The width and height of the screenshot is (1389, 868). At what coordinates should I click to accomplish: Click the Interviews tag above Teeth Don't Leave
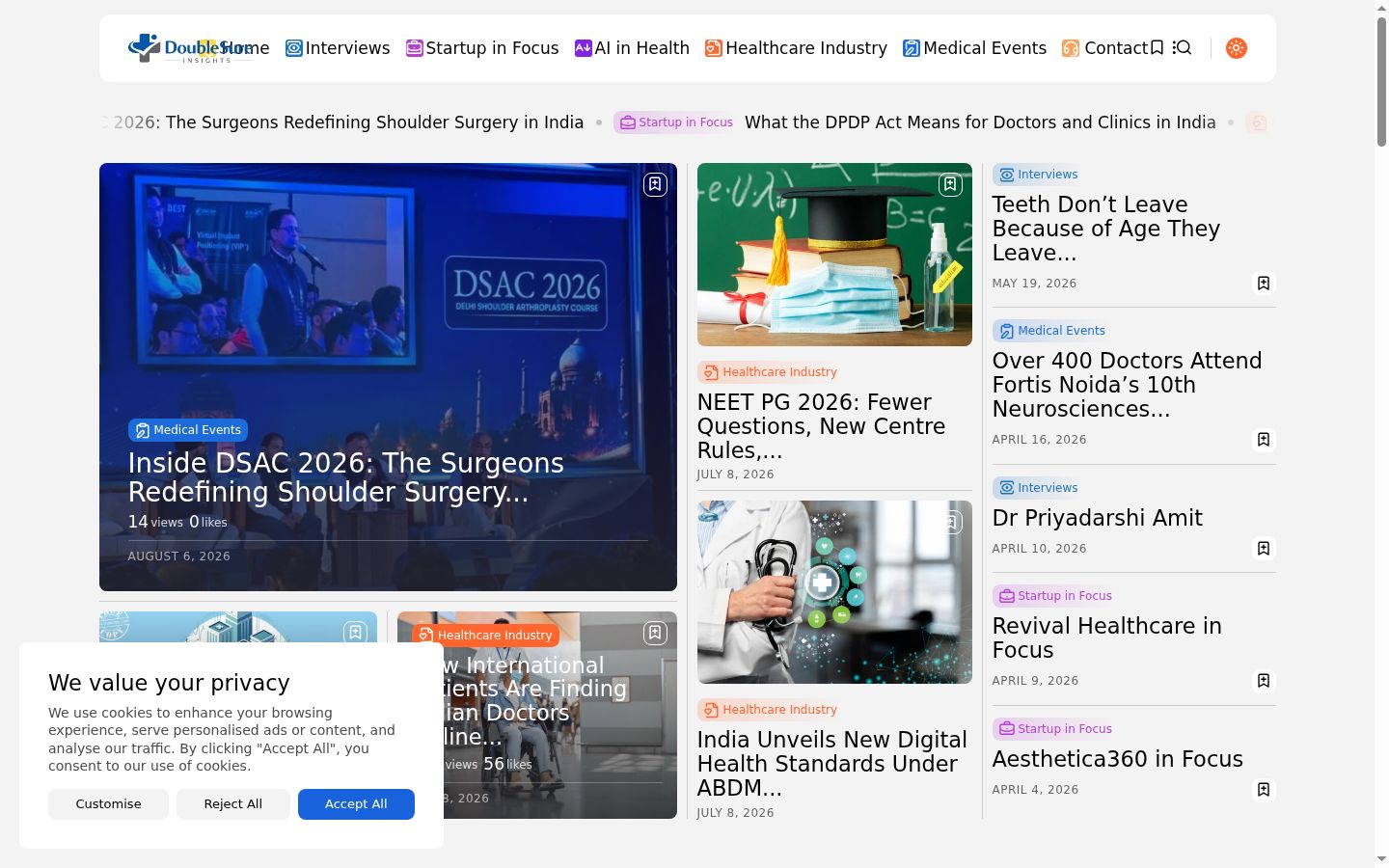[1037, 175]
